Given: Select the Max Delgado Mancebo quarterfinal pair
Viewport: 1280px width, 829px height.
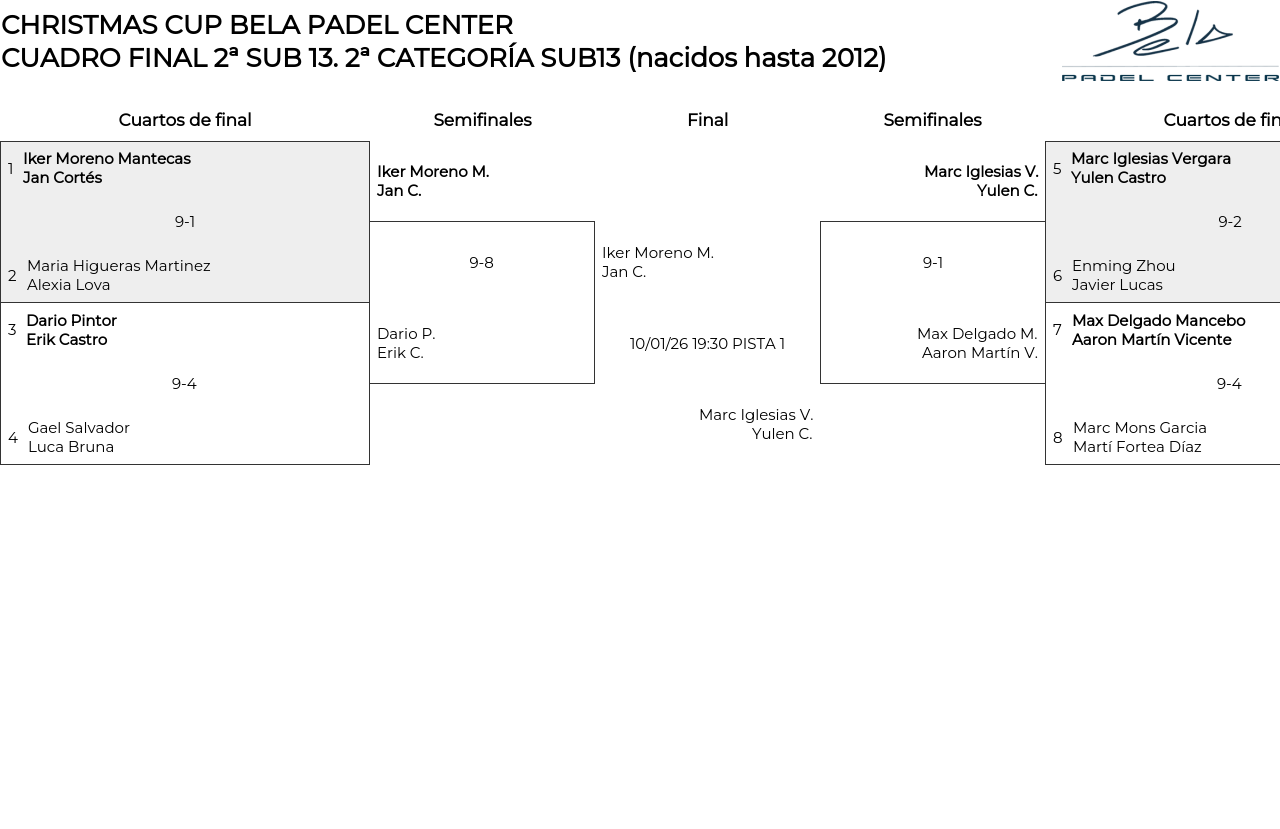Looking at the screenshot, I should click(x=1158, y=330).
